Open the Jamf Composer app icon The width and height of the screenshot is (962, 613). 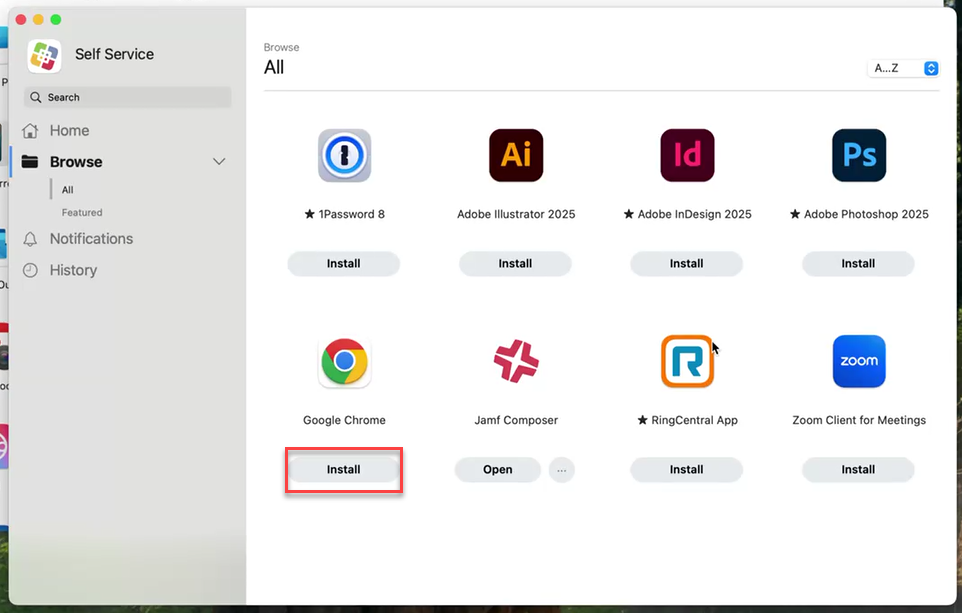pos(516,361)
